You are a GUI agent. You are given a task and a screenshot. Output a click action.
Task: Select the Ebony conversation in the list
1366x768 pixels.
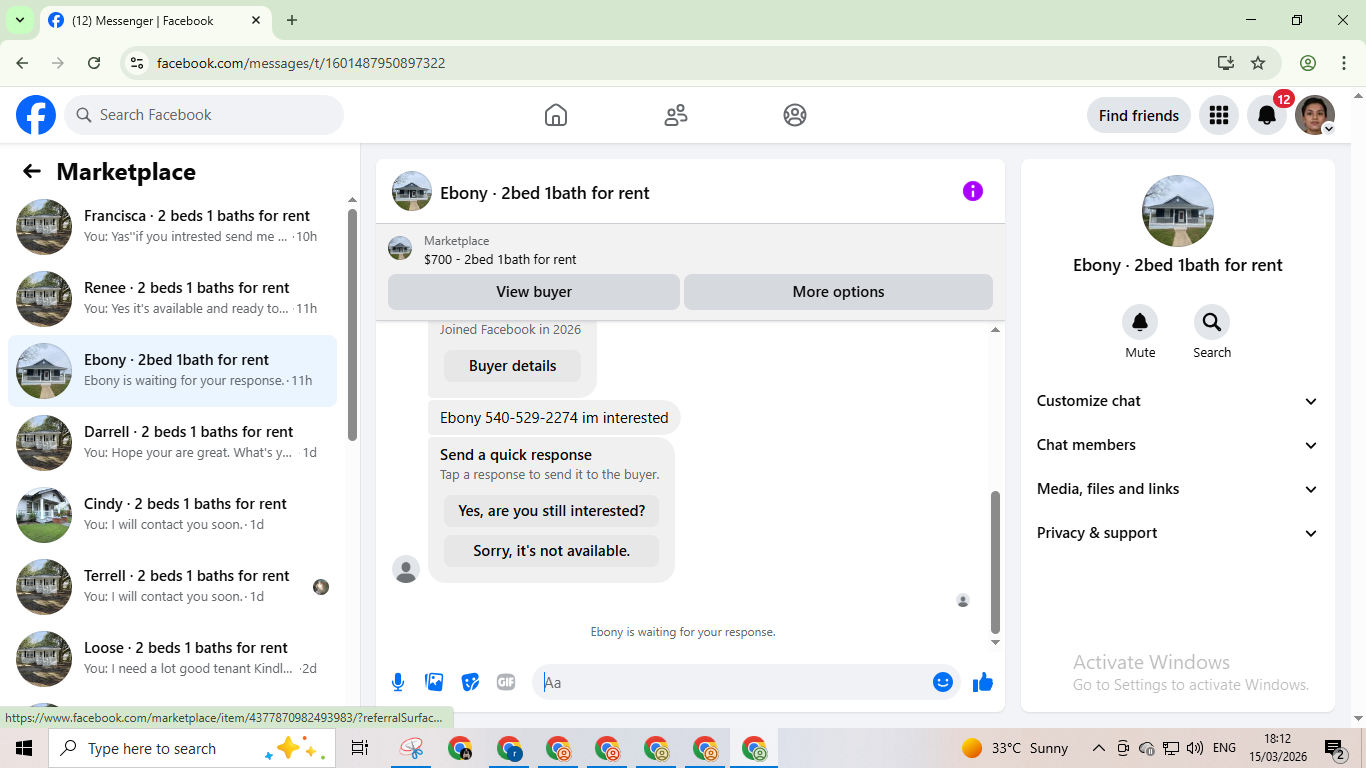pos(172,371)
